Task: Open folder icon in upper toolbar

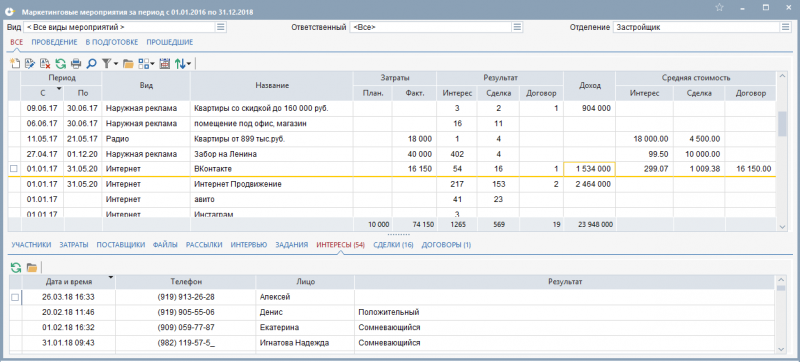Action: pyautogui.click(x=128, y=64)
